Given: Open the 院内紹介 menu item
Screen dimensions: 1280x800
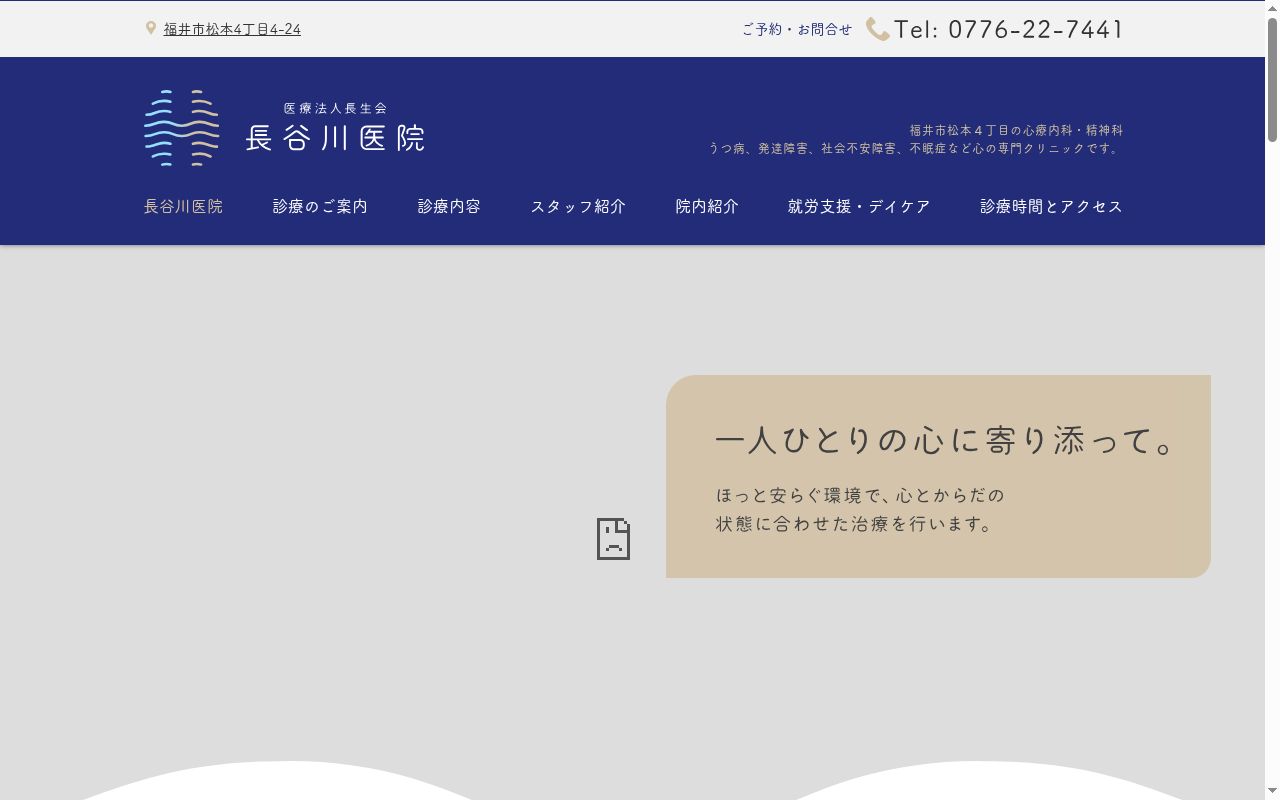Looking at the screenshot, I should [707, 206].
